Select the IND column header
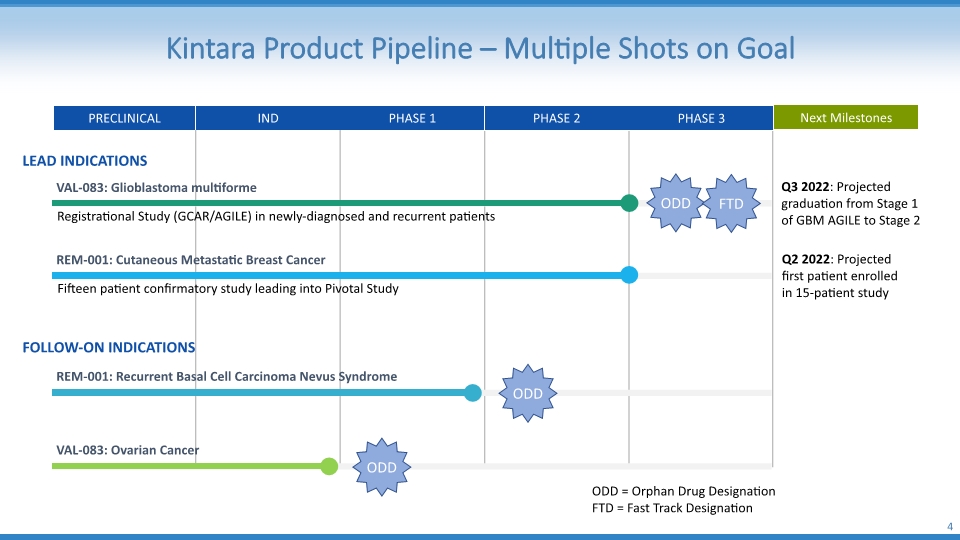The width and height of the screenshot is (960, 540). 268,118
